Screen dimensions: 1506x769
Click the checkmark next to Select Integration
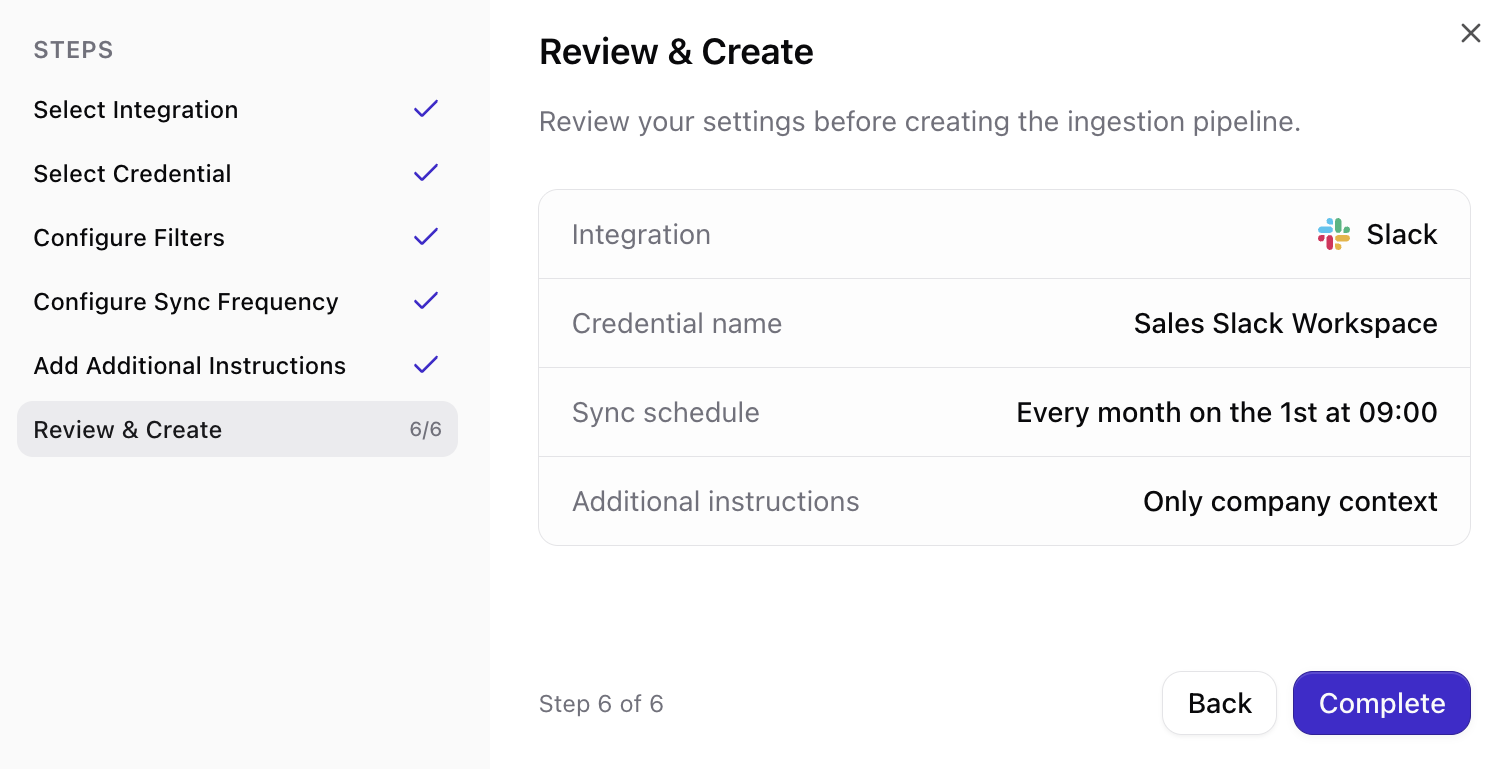[426, 109]
